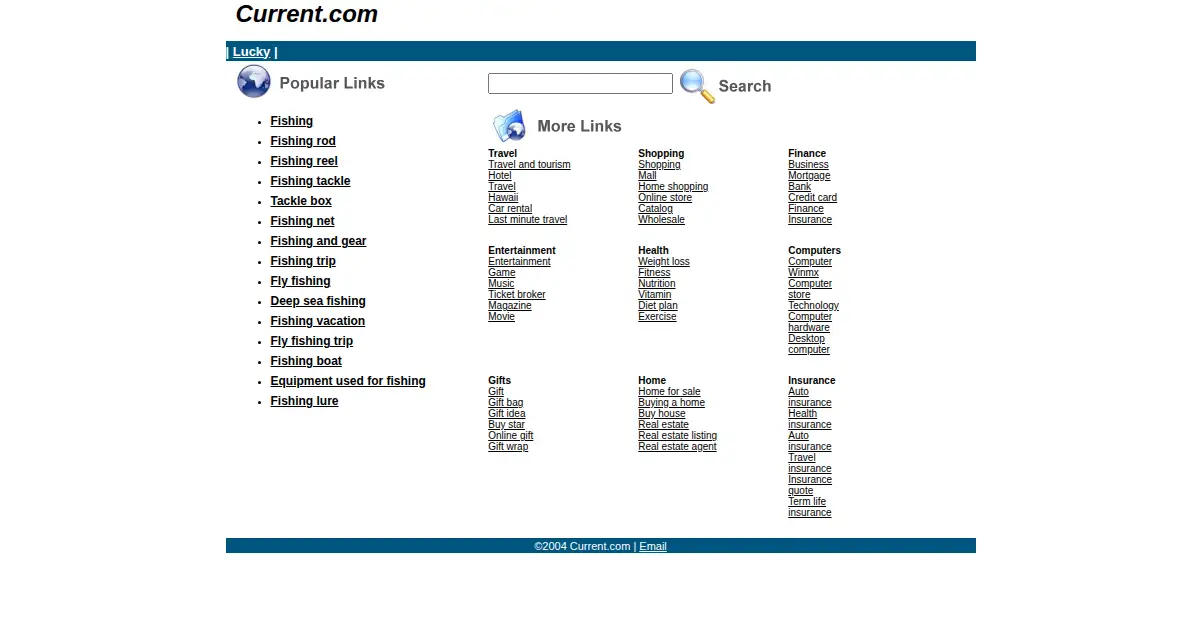Screen dimensions: 1200x628
Task: Go to the Real estate agent link
Action: click(x=677, y=447)
